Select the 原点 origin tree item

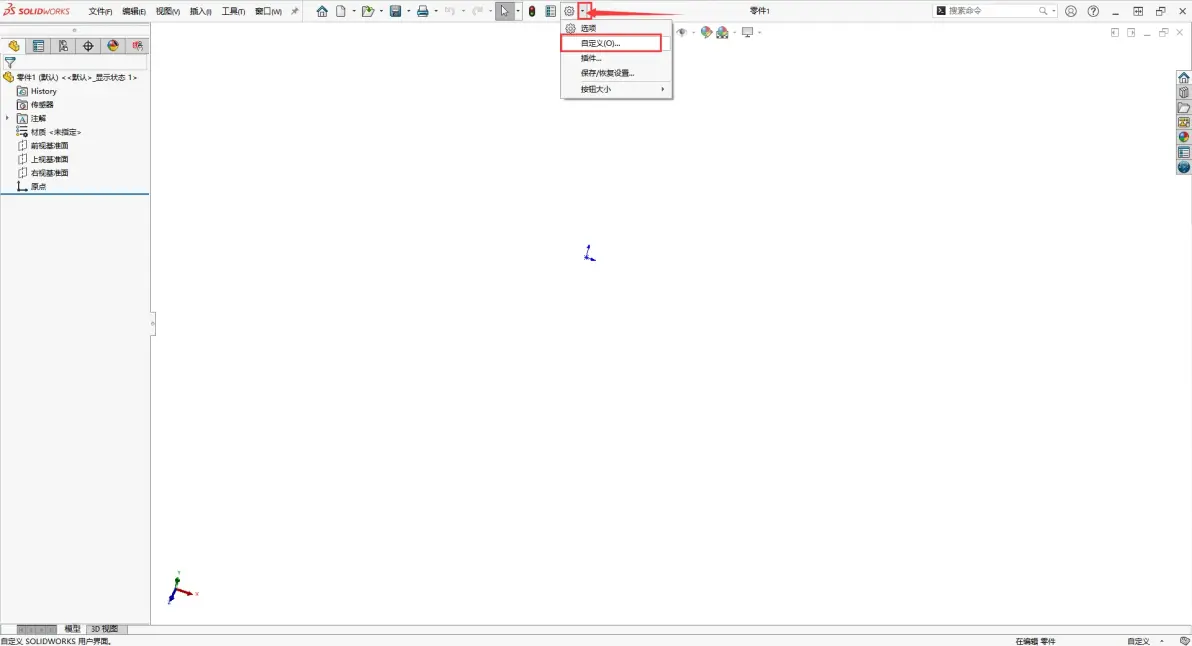(x=38, y=187)
